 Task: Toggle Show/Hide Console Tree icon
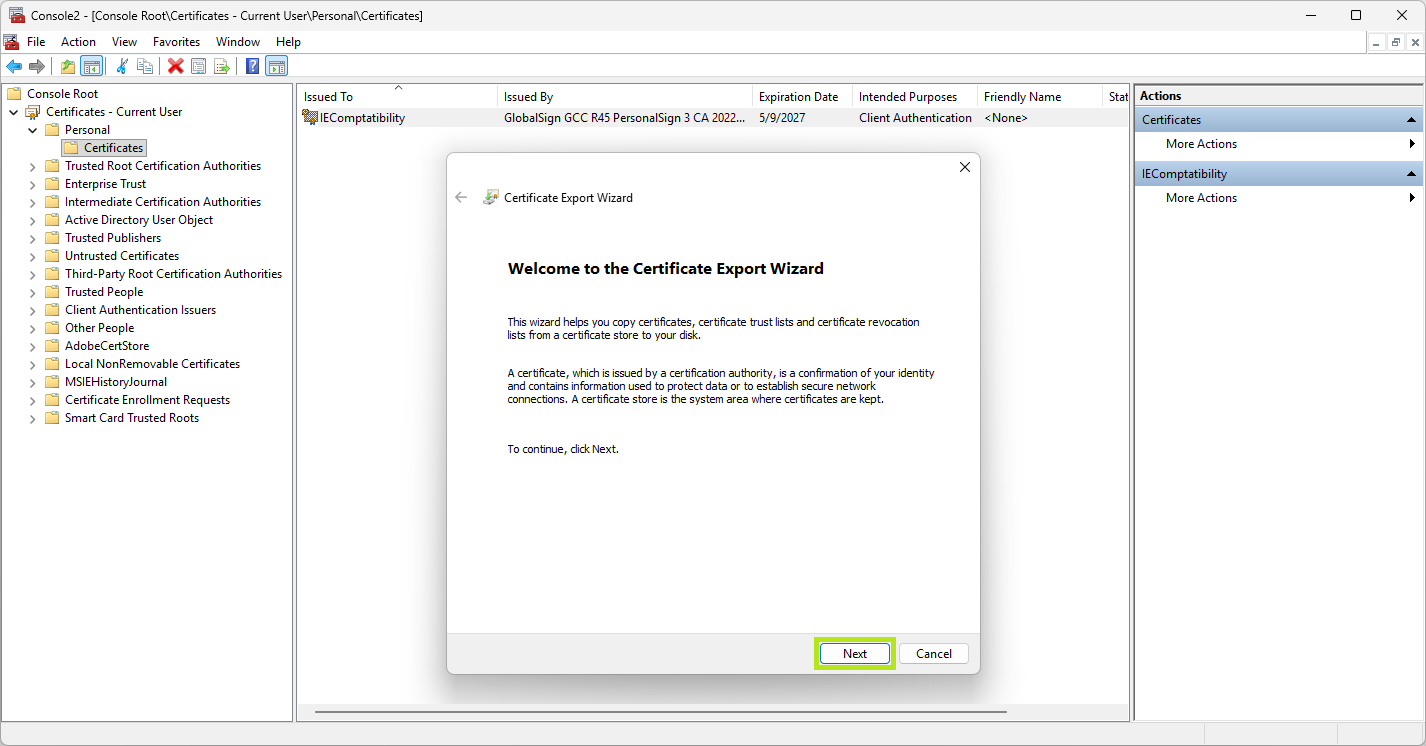(91, 66)
